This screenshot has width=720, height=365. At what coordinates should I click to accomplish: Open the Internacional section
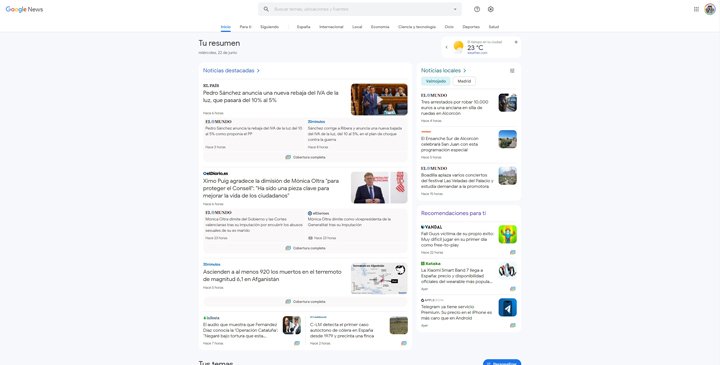(331, 27)
